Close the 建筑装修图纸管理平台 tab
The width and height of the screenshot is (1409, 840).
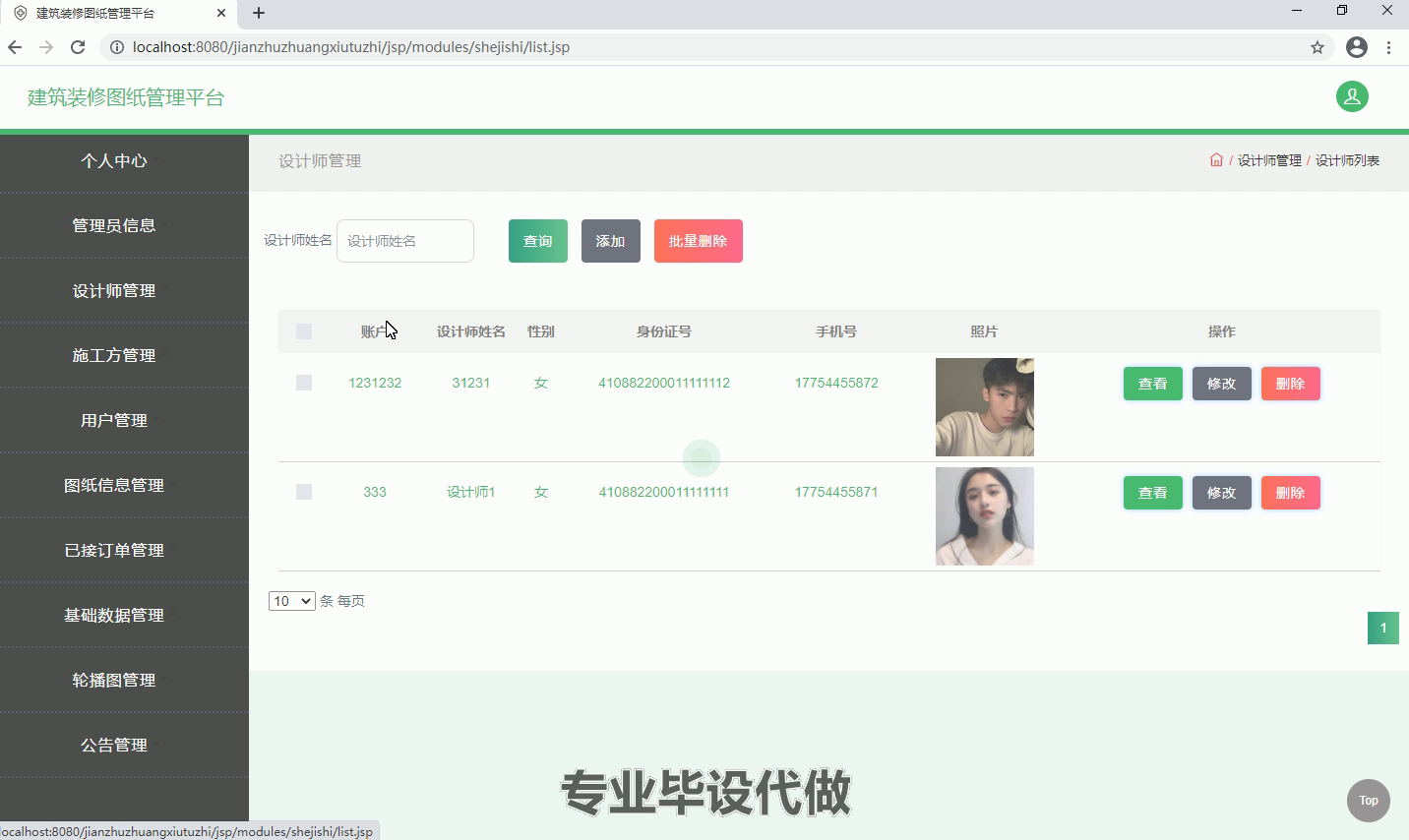pos(221,13)
